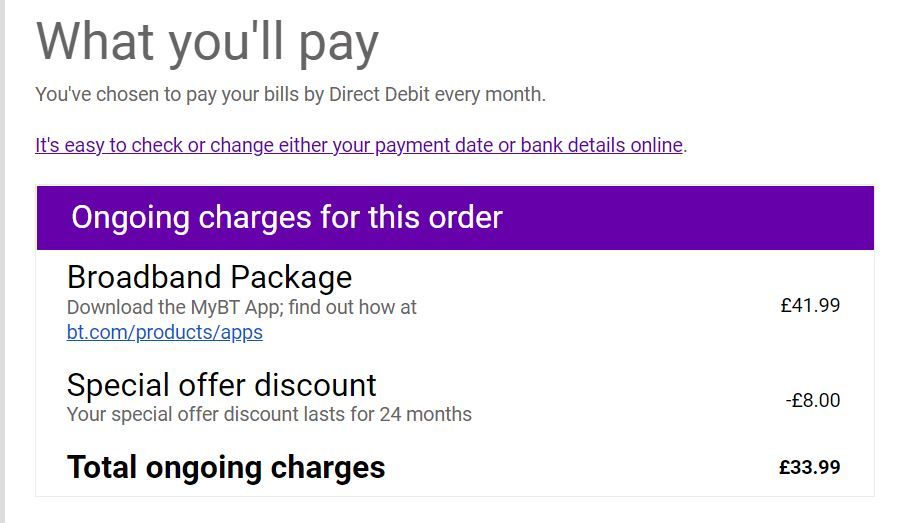This screenshot has height=523, width=898.
Task: Click the -£8.00 discount amount
Action: [x=812, y=400]
